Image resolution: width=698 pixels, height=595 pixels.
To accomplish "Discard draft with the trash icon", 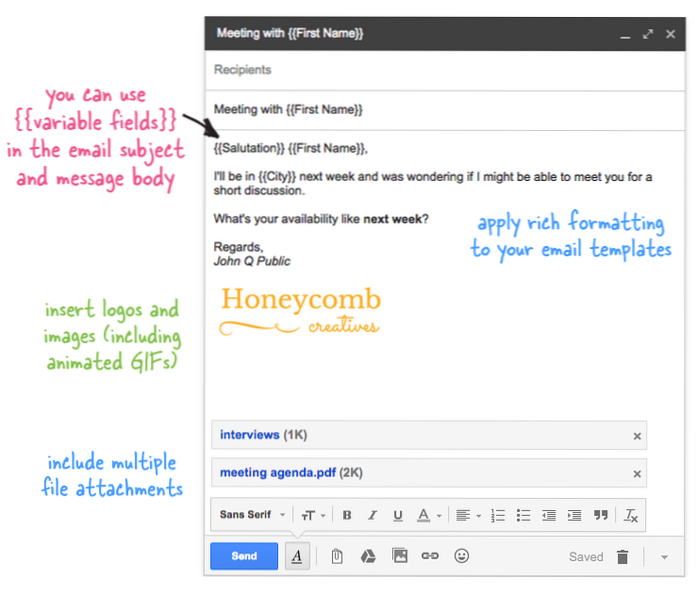I will 623,557.
